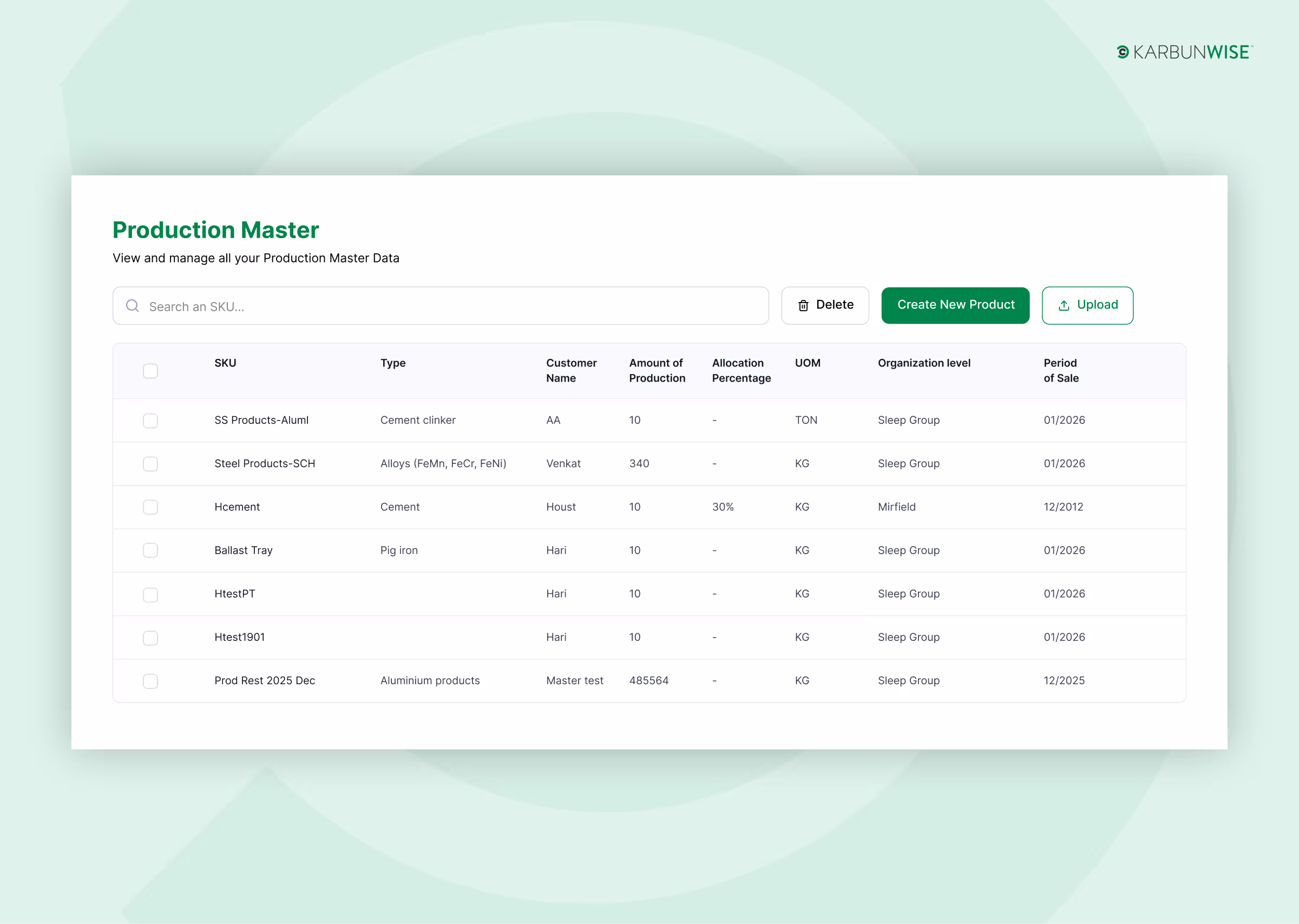This screenshot has height=924, width=1299.
Task: Tick the Hcement row checkbox
Action: point(150,507)
